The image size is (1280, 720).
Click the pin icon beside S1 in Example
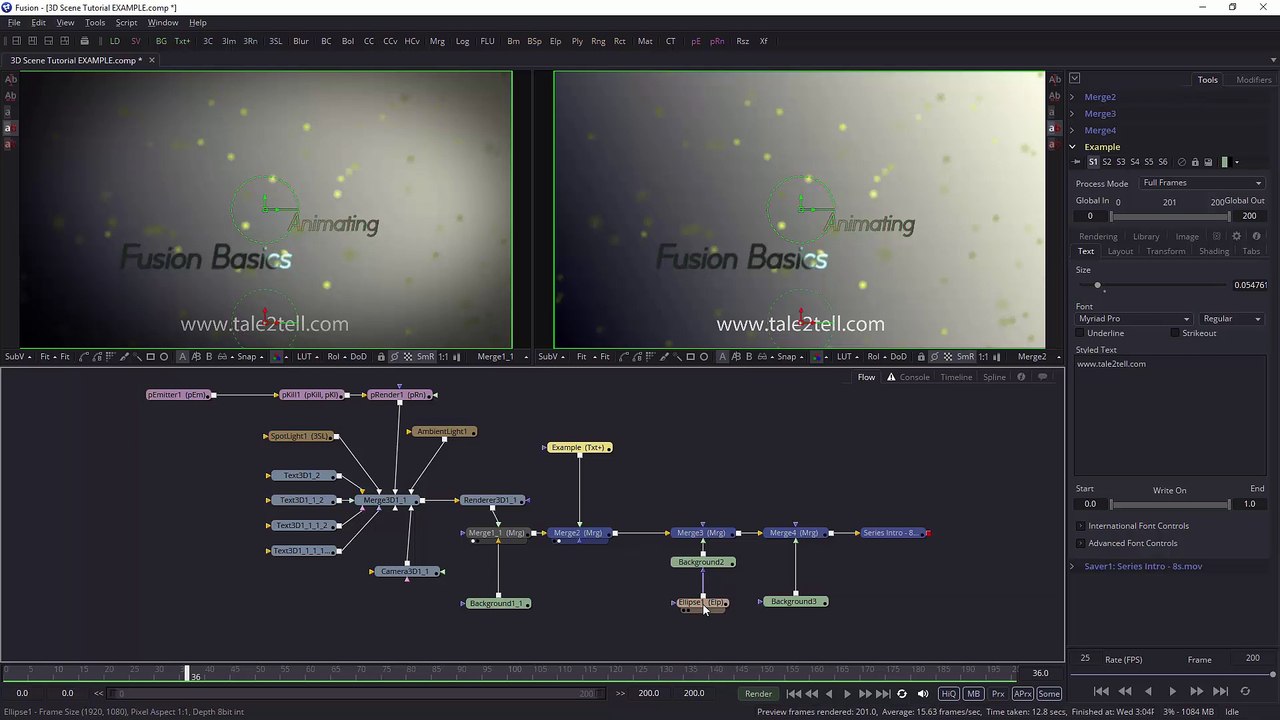pyautogui.click(x=1077, y=162)
